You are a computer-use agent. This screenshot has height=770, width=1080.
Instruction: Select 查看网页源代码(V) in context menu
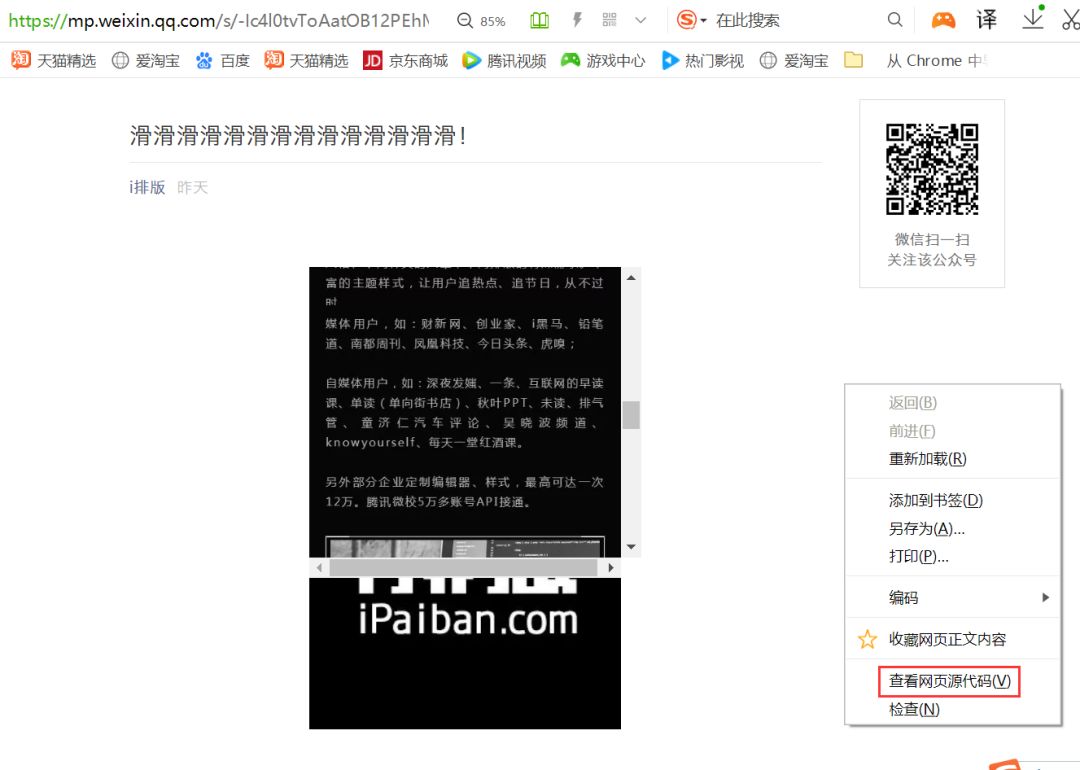point(949,681)
